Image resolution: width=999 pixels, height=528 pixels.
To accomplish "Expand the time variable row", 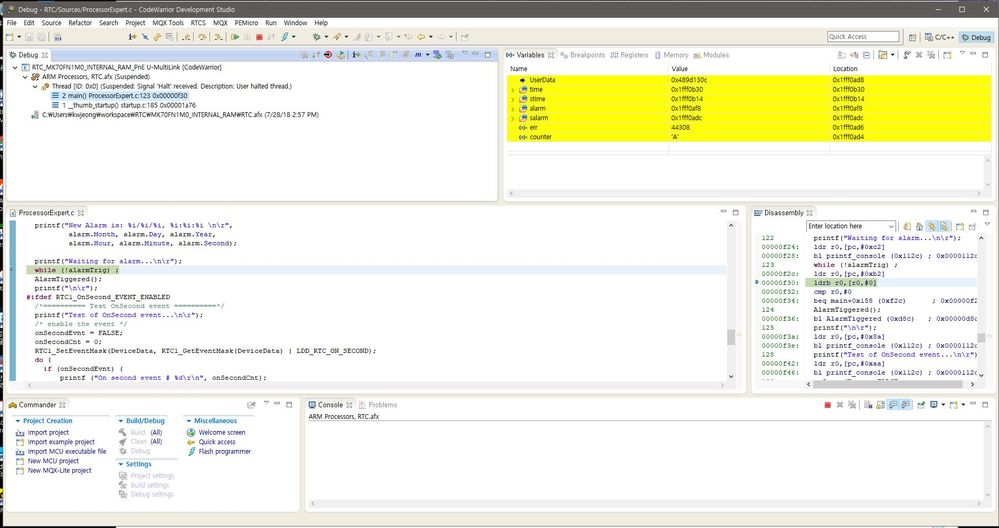I will click(x=513, y=90).
